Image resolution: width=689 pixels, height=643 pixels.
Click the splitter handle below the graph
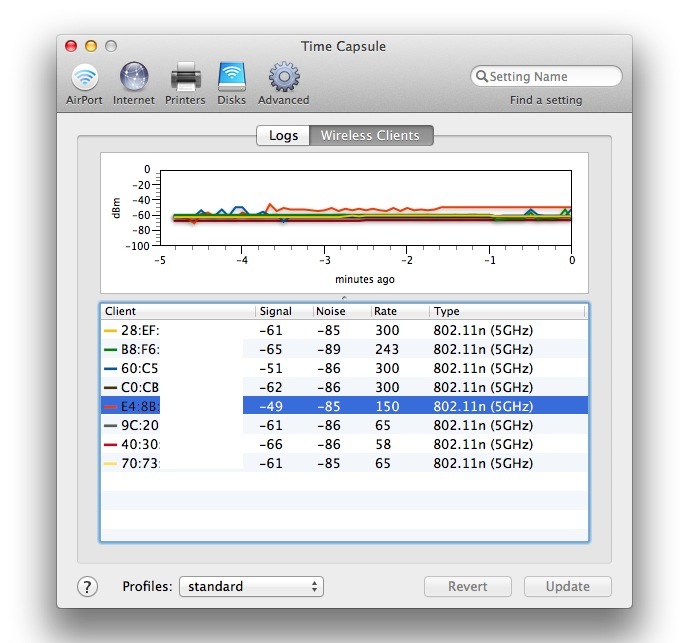coord(344,298)
